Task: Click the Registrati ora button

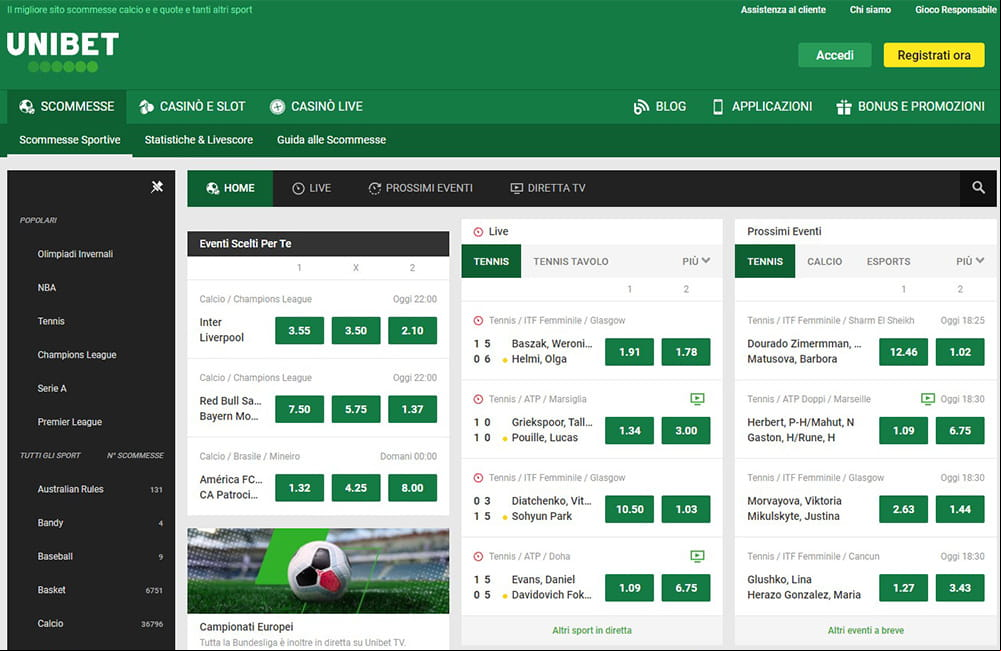Action: (x=934, y=55)
